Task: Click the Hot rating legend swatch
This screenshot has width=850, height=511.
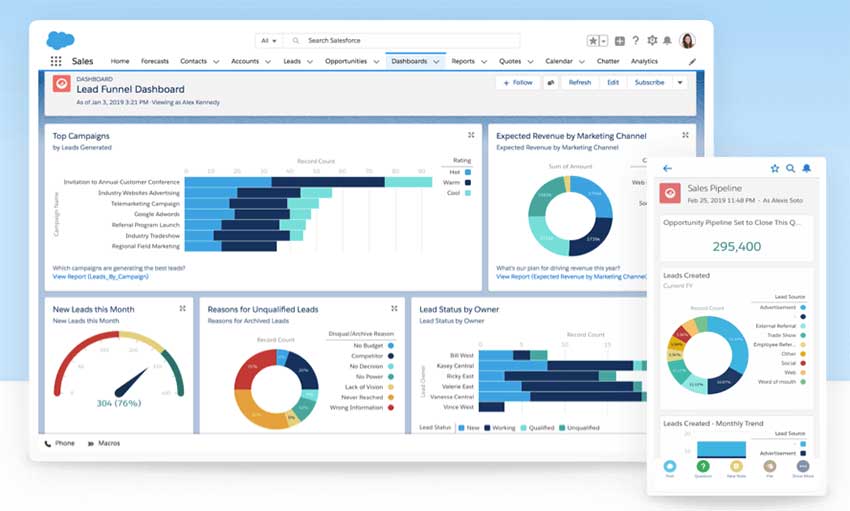Action: [468, 172]
